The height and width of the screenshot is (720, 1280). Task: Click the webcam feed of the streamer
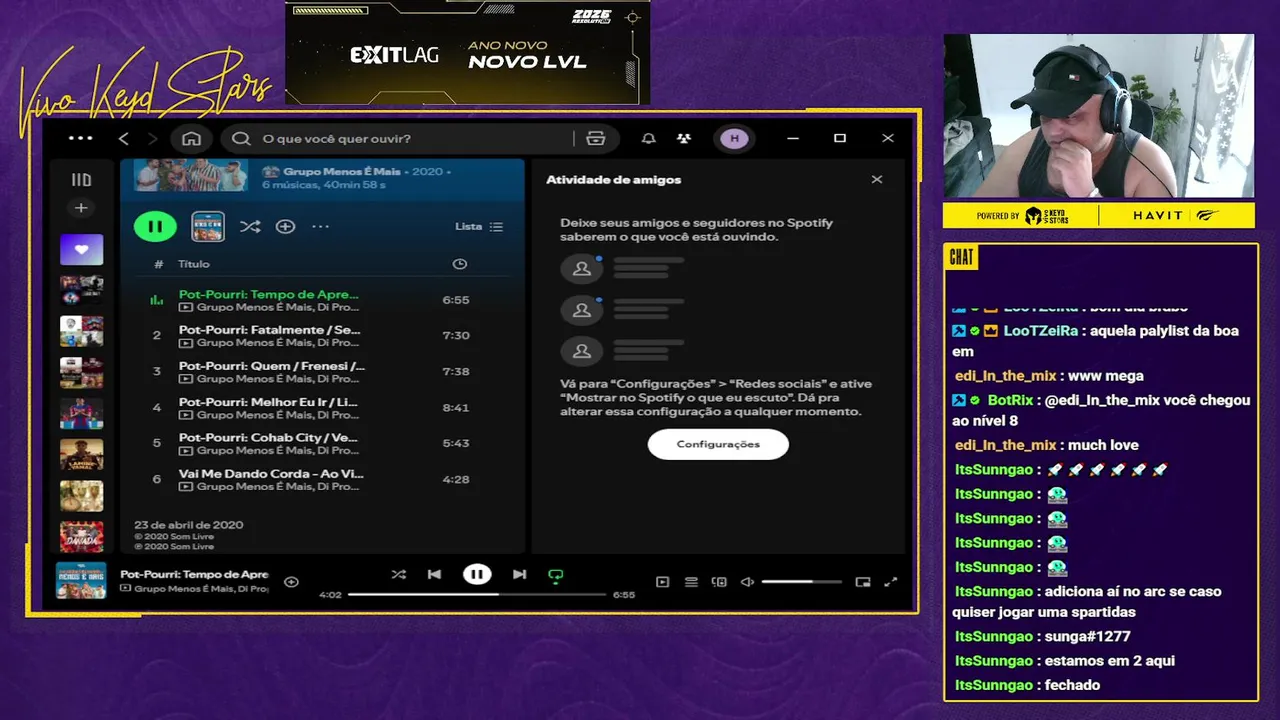pos(1098,116)
